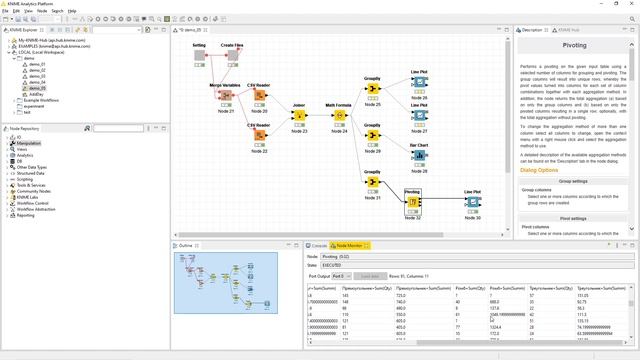The image size is (640, 360).
Task: Select the Manipulation category in Node Repository
Action: pos(29,143)
